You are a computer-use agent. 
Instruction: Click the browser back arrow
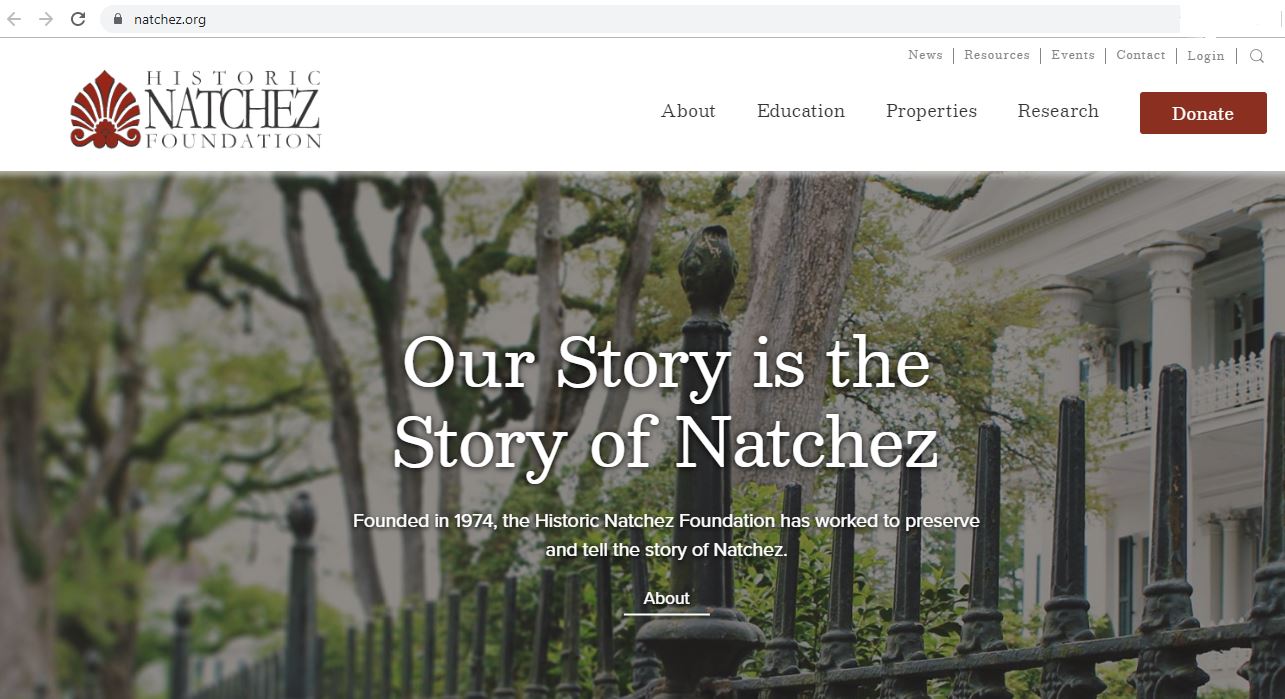tap(14, 19)
